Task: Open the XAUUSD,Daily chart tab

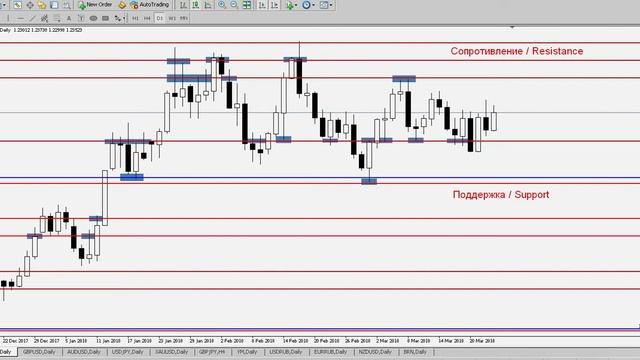Action: coord(171,352)
